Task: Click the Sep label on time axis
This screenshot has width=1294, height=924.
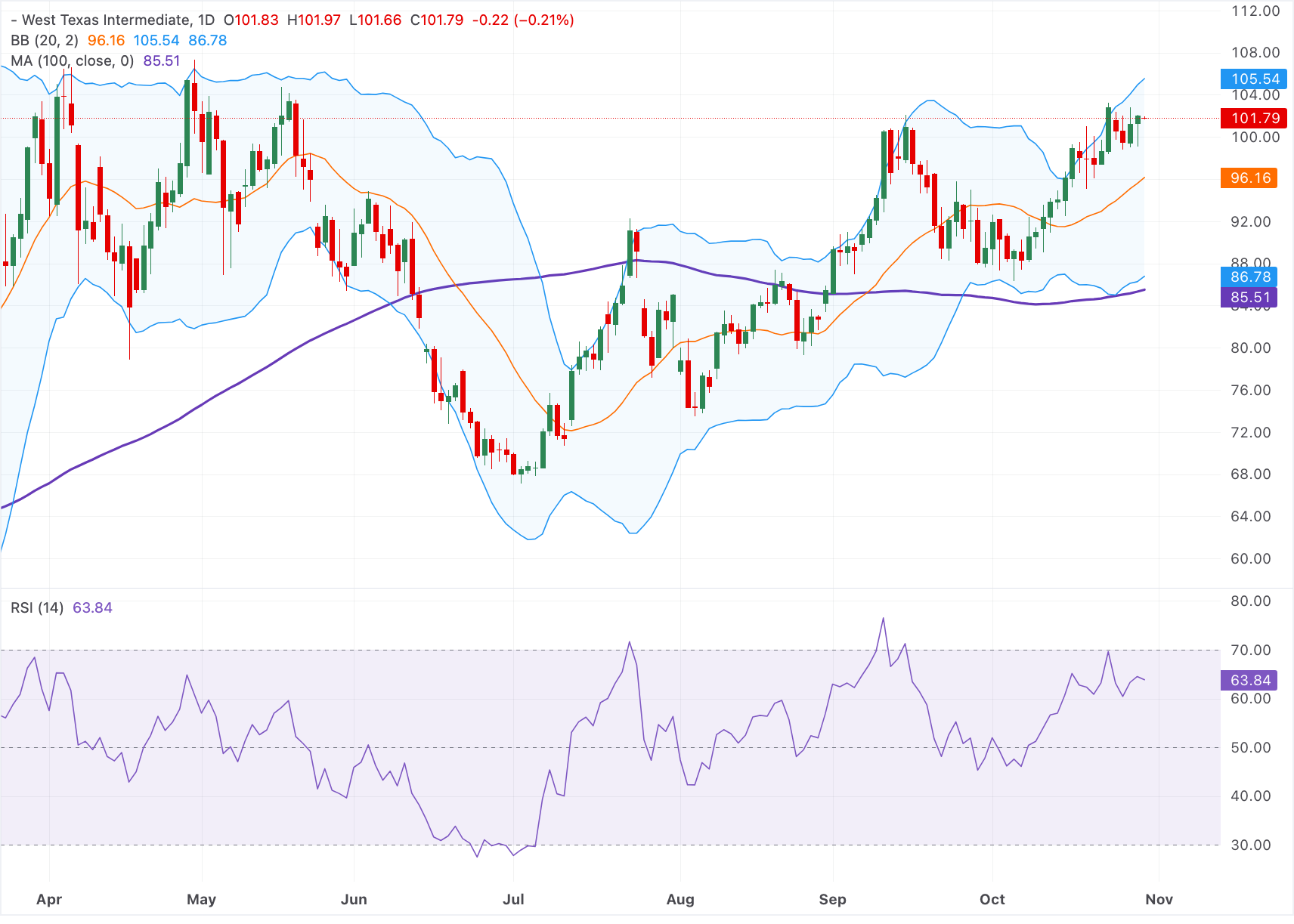Action: point(832,900)
